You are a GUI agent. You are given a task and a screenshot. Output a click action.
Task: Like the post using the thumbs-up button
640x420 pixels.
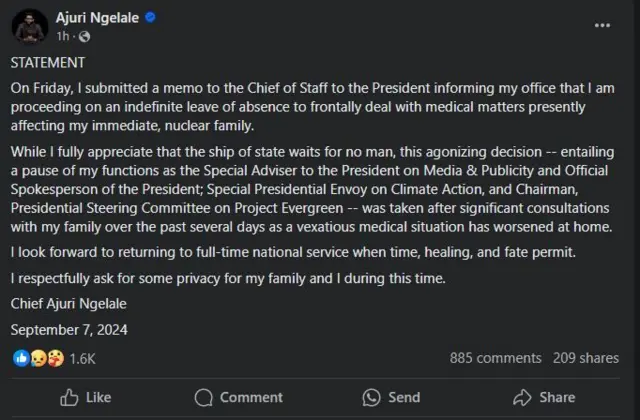click(85, 397)
